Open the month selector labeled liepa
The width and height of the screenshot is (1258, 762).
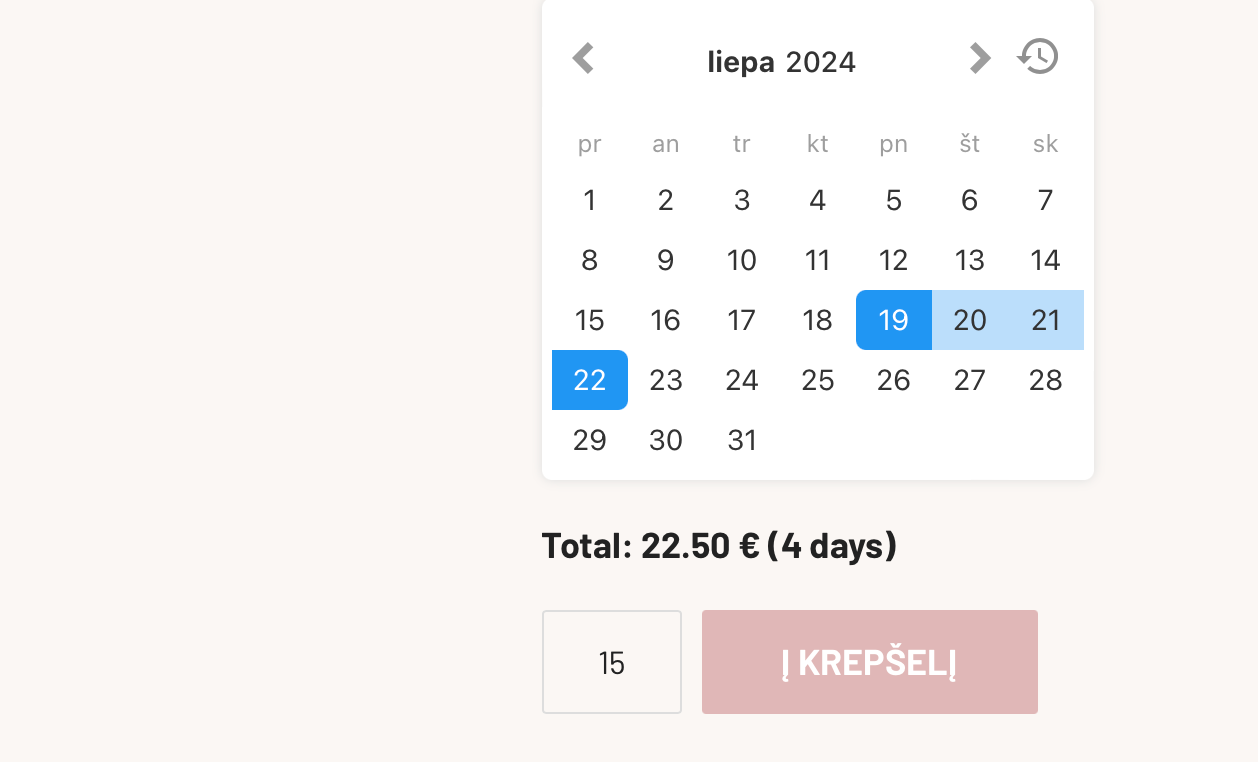pos(741,62)
